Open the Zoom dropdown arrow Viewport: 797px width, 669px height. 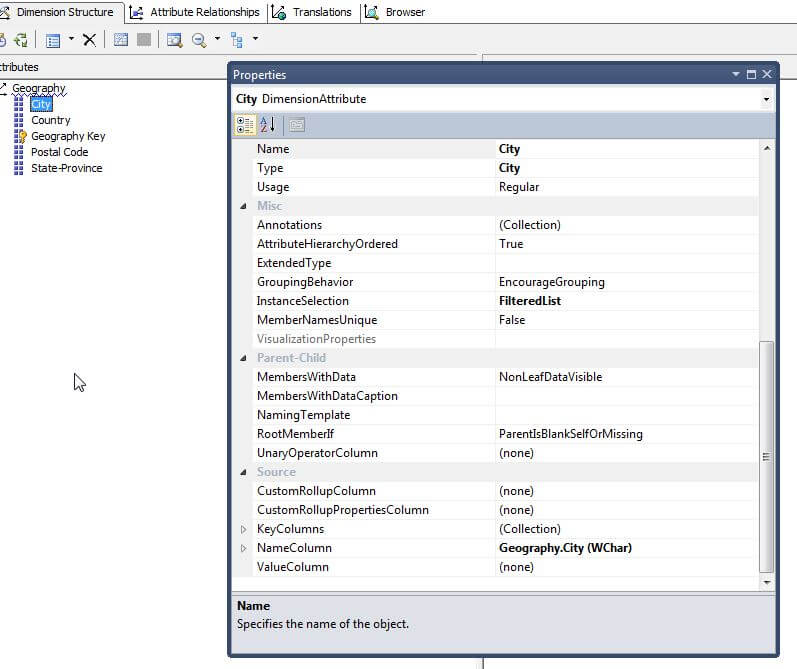(x=217, y=39)
